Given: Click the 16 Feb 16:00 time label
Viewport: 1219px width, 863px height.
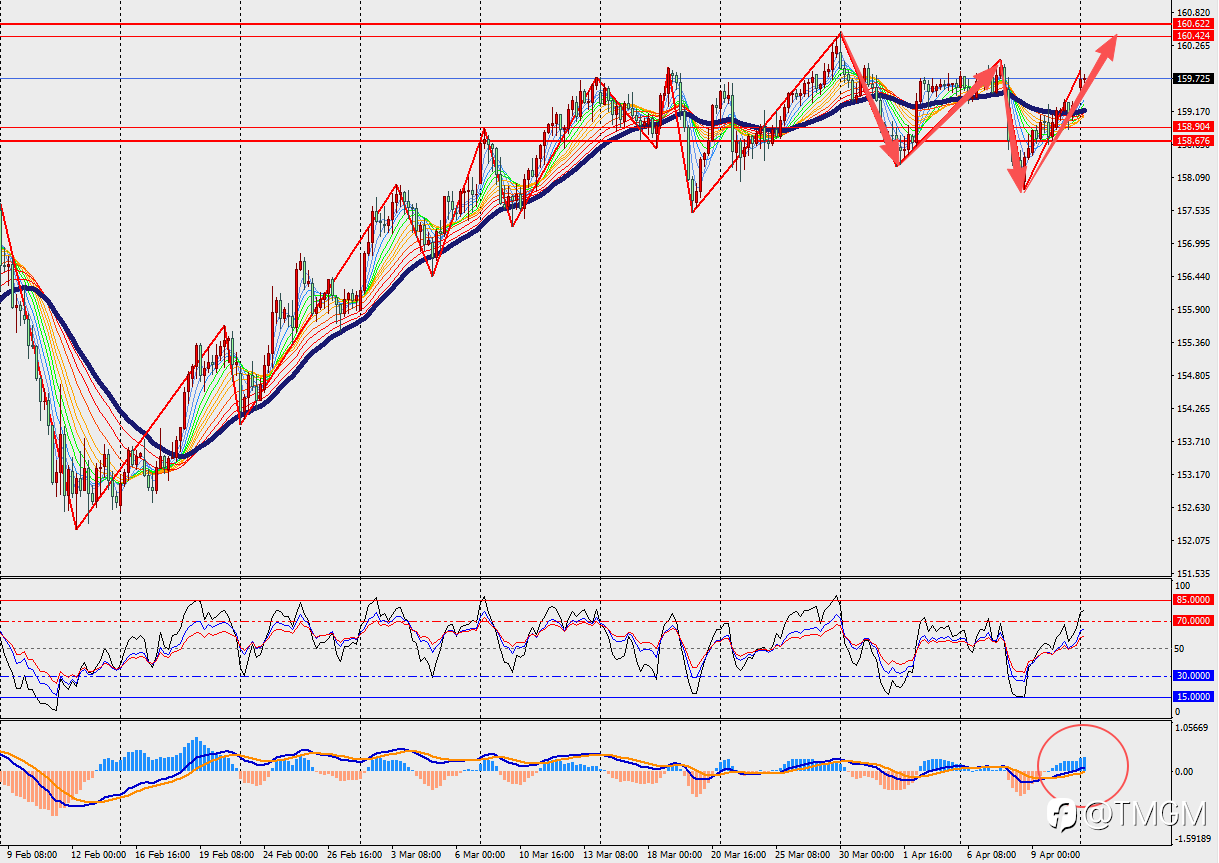Looking at the screenshot, I should coord(162,856).
